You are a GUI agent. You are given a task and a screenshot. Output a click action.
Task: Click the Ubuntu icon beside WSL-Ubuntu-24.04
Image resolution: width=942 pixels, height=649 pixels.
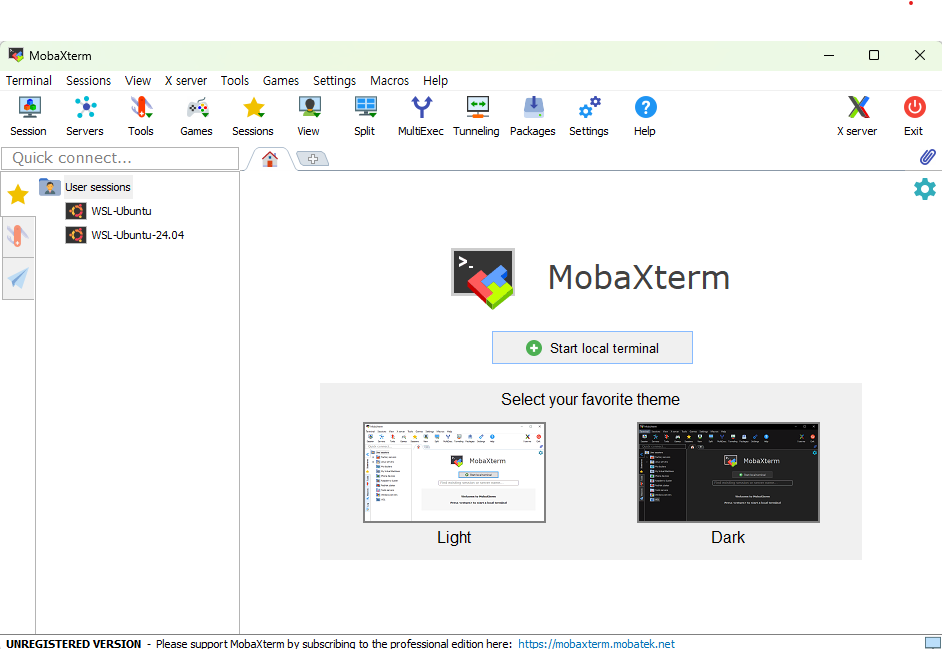pyautogui.click(x=76, y=235)
